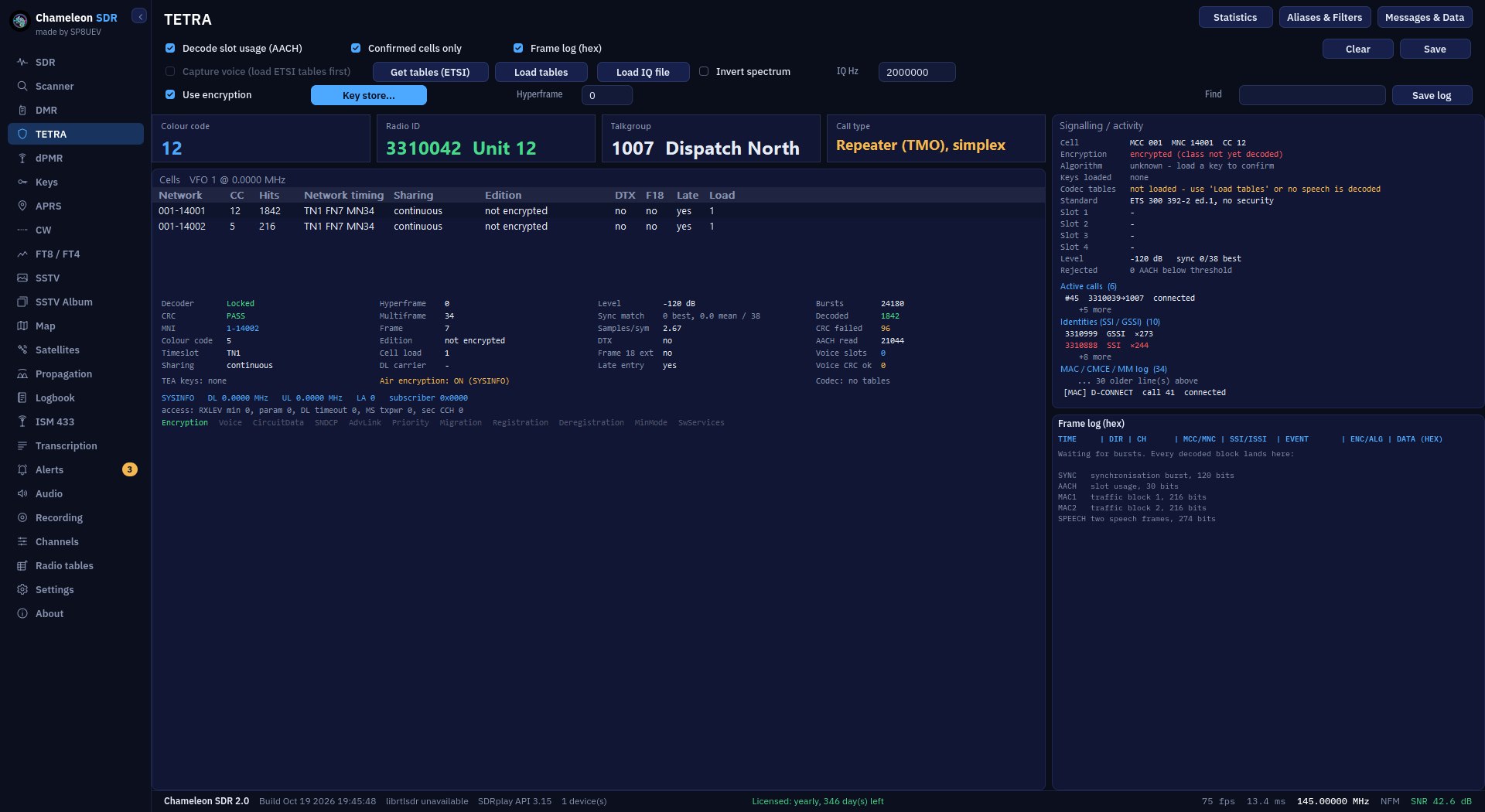Open SSTV Album icon in sidebar
The width and height of the screenshot is (1485, 812).
coord(22,302)
